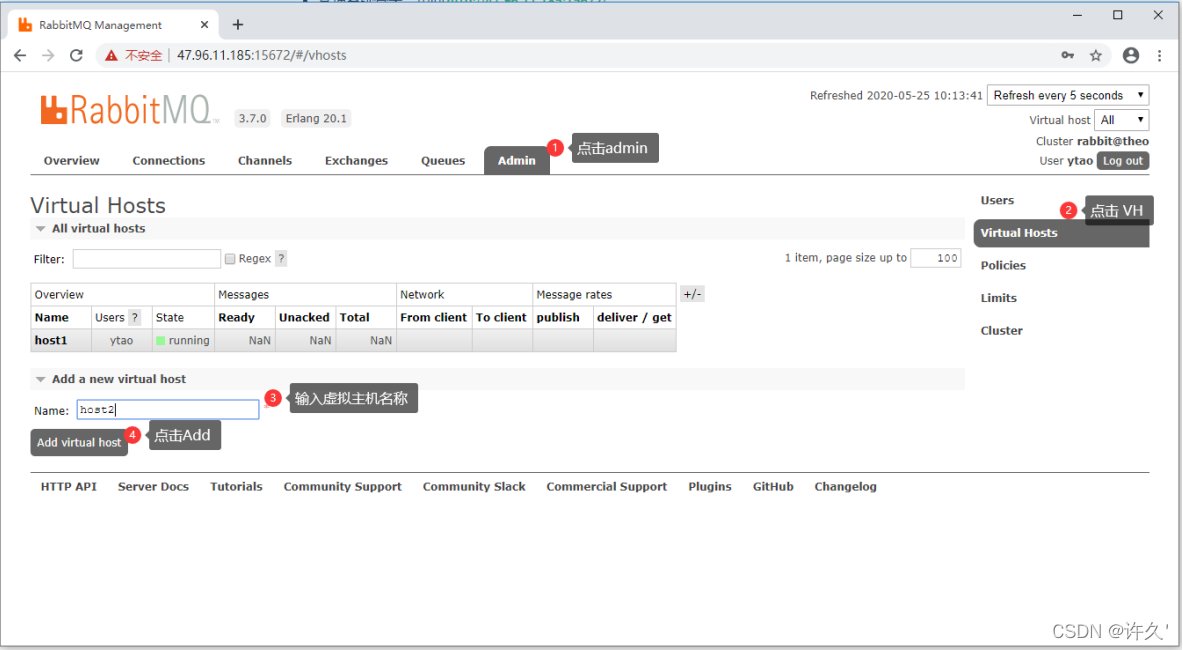Screen dimensions: 1183x650
Task: Go to the Channels tab
Action: (265, 161)
